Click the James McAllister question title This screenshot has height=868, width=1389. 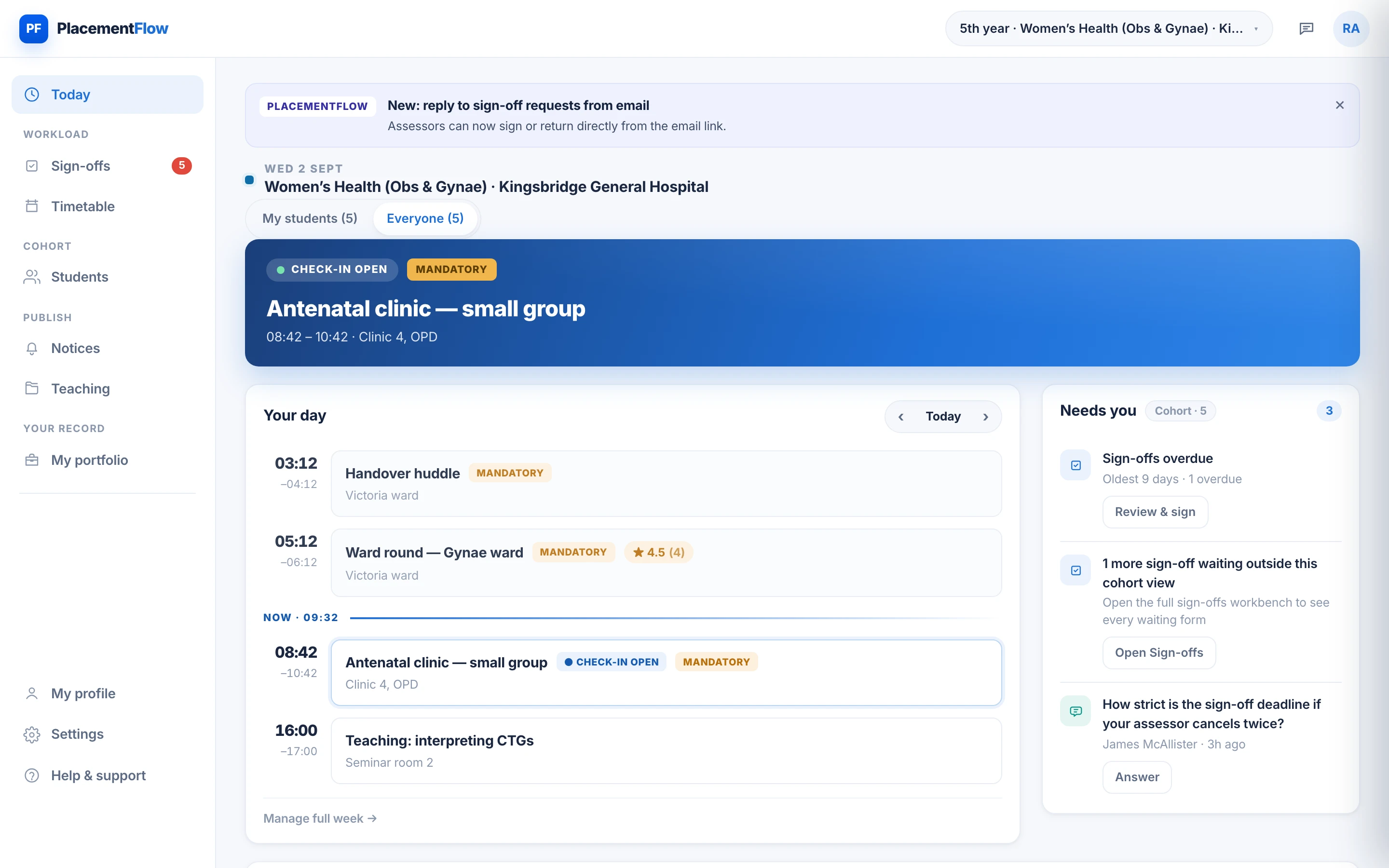click(1211, 714)
